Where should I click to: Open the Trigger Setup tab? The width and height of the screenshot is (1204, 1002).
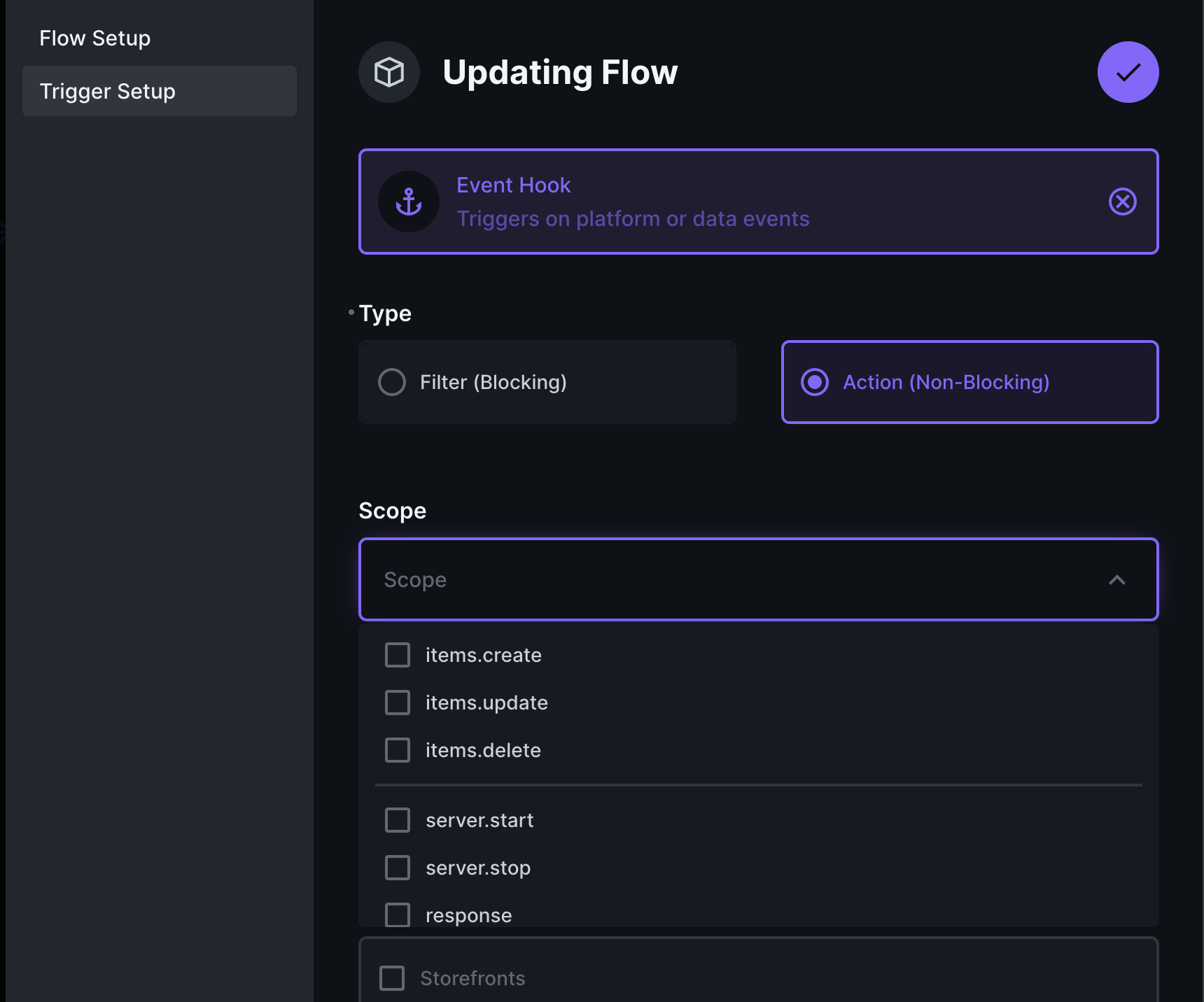160,91
